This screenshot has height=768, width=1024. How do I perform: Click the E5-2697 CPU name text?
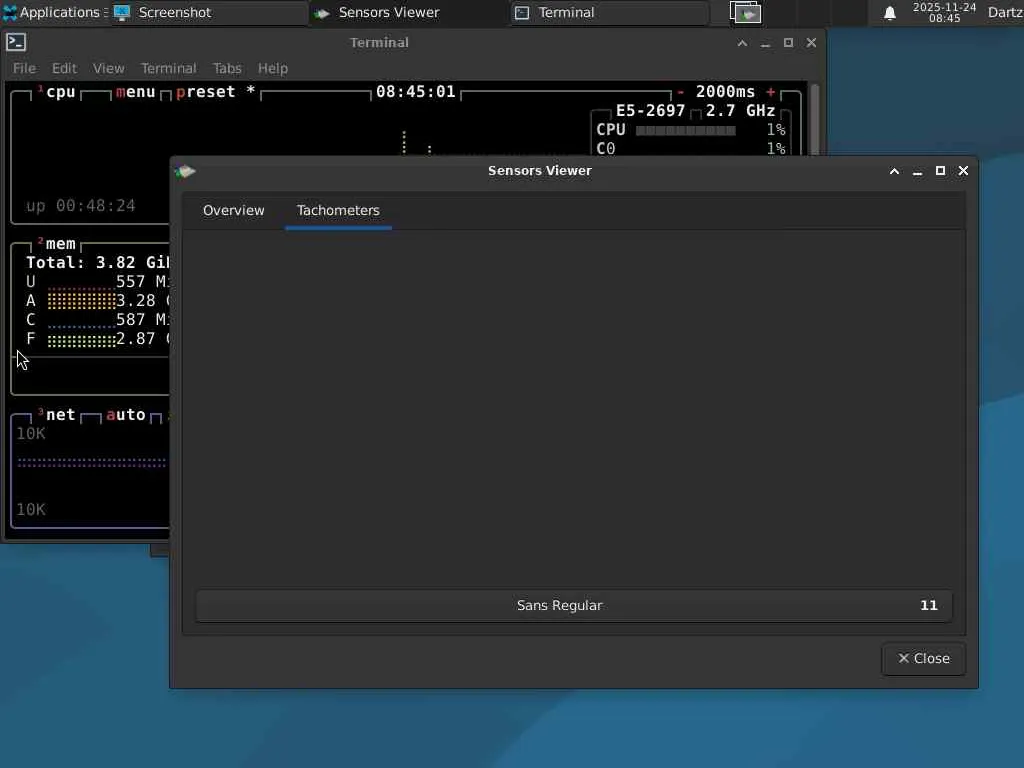(650, 110)
